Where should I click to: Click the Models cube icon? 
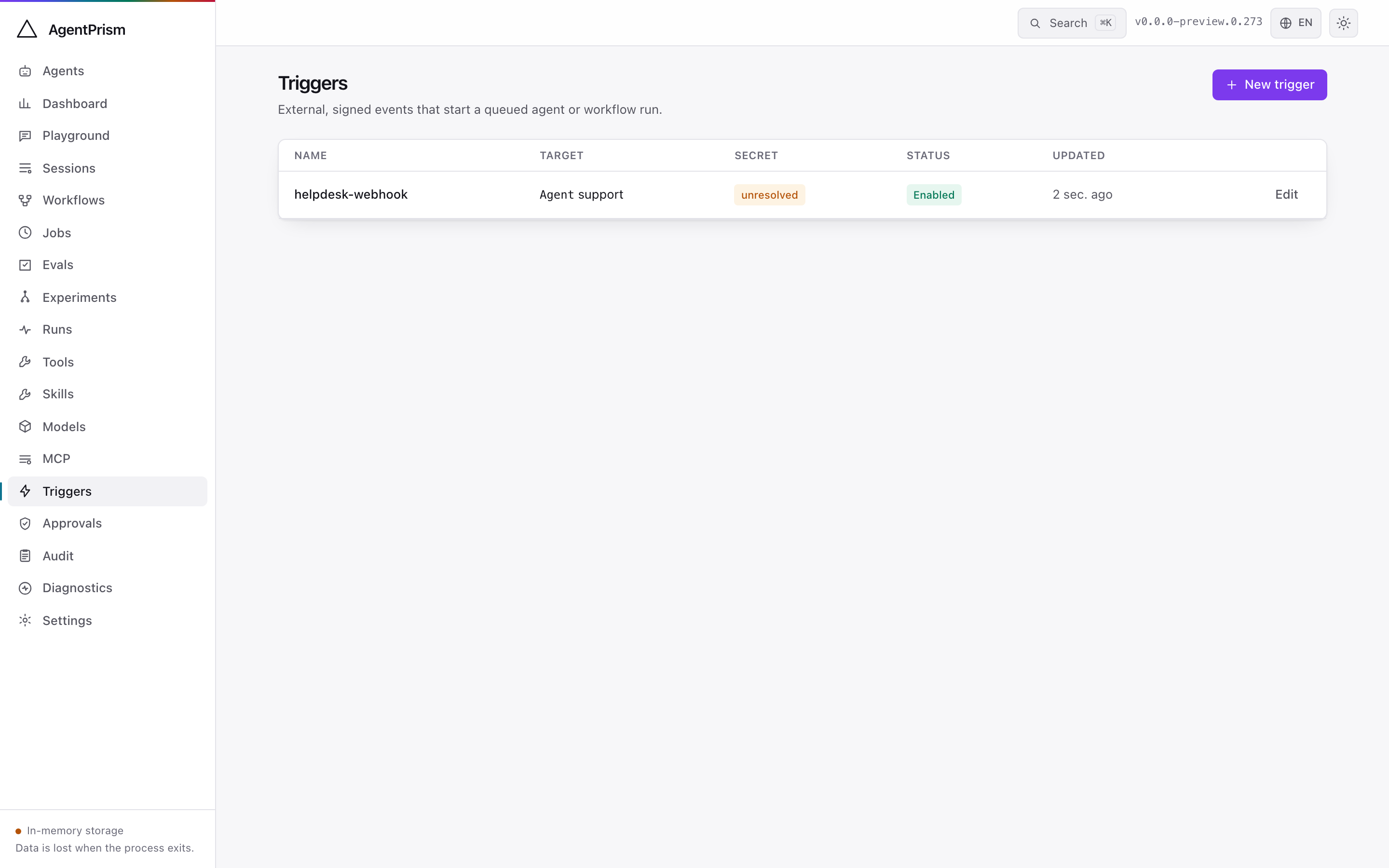click(x=25, y=427)
